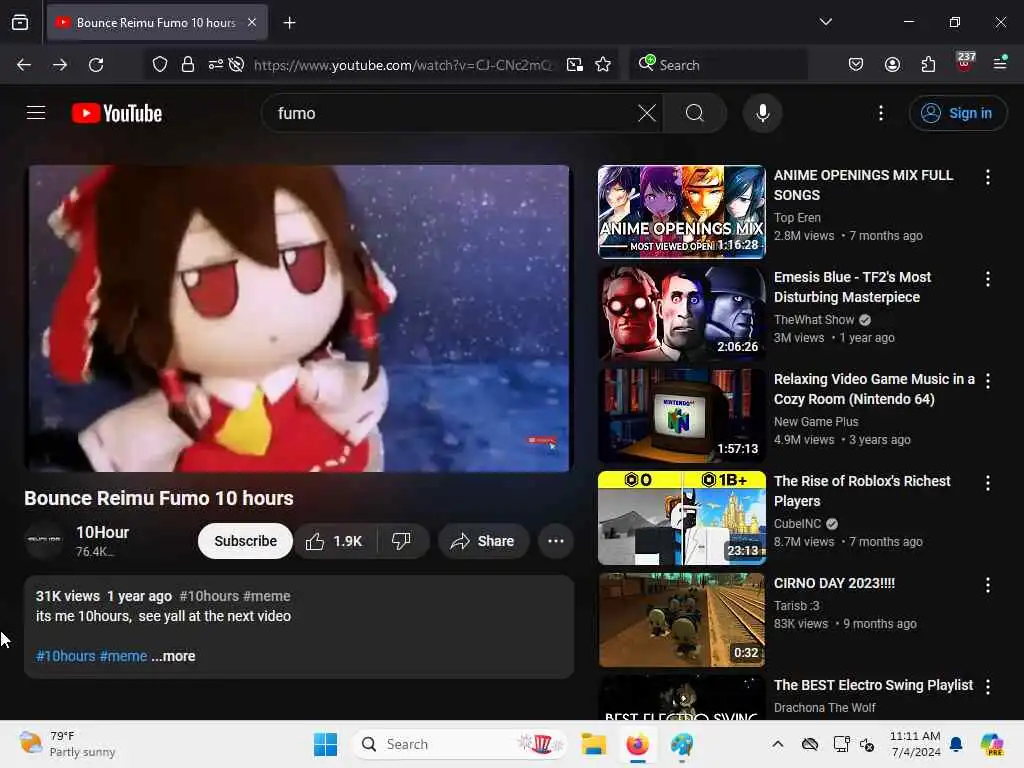Open options for Emesis Blue video

click(987, 279)
